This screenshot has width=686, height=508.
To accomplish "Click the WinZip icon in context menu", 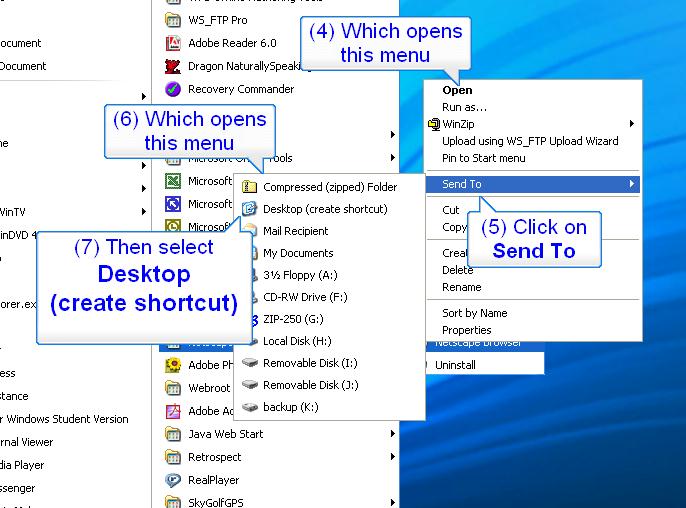I will tap(434, 124).
